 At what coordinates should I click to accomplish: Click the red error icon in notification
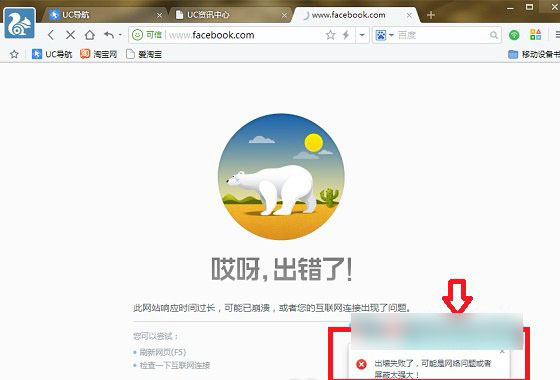click(361, 364)
